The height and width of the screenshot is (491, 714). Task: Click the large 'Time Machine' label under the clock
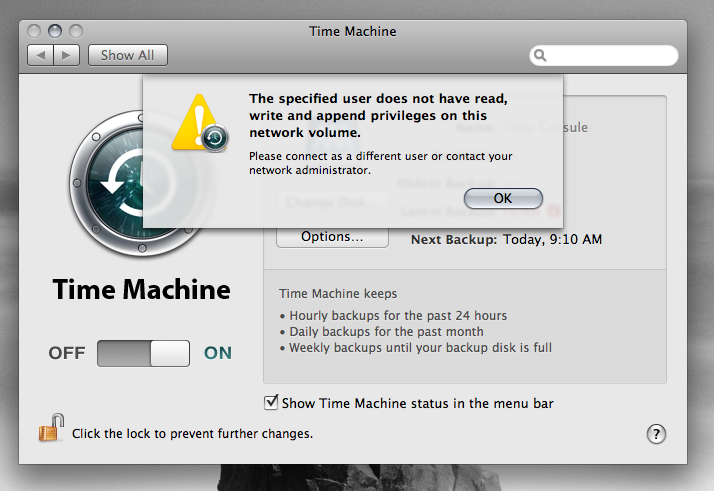142,290
